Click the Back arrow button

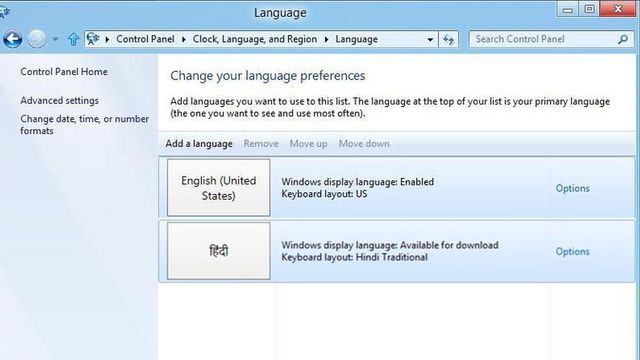pos(12,39)
